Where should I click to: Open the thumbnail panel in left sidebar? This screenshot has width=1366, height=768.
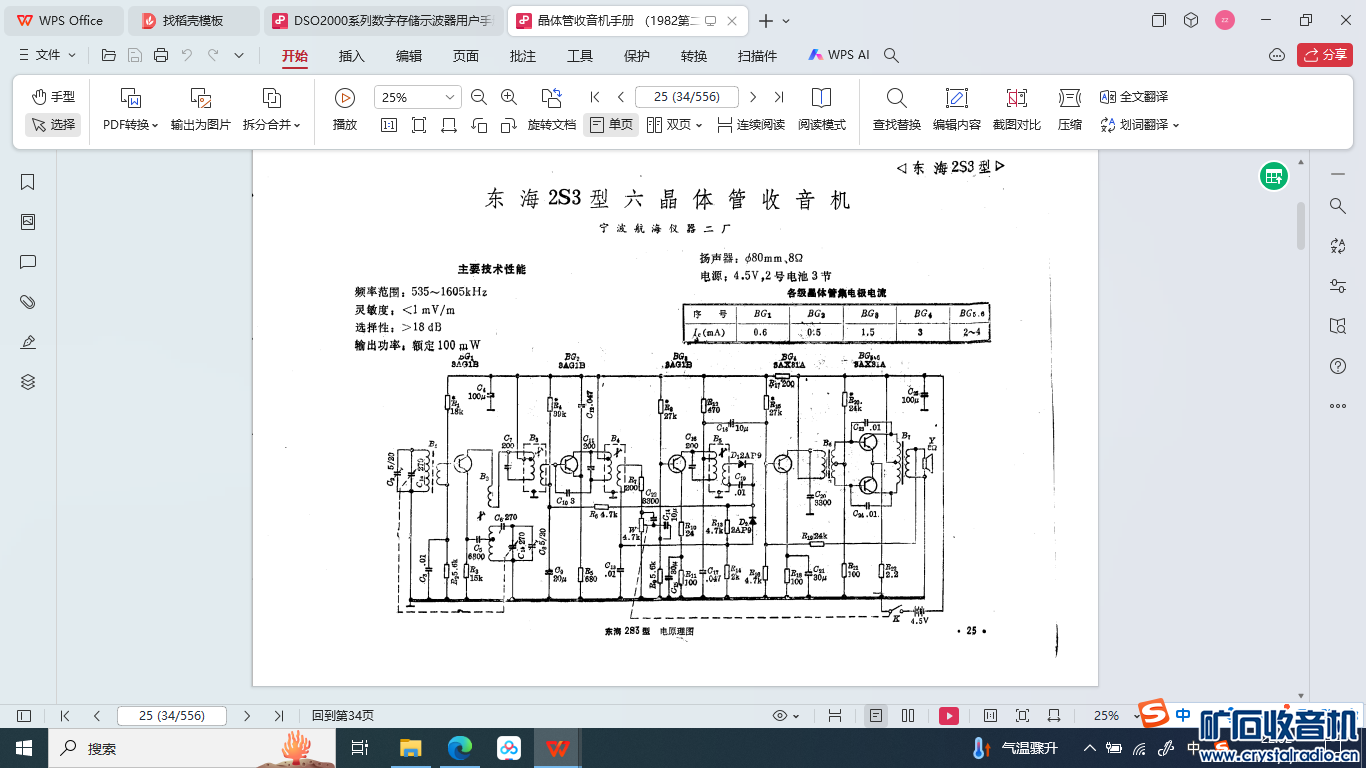(28, 222)
